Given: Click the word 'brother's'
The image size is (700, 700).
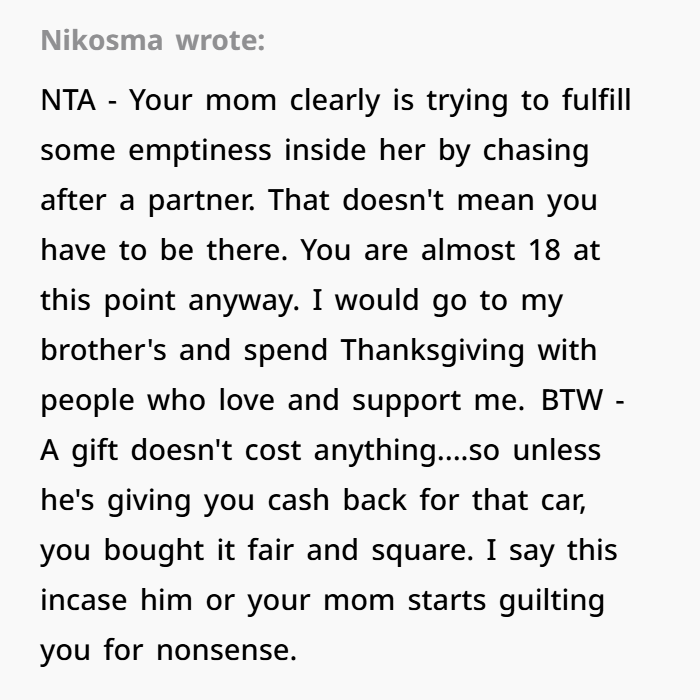Looking at the screenshot, I should click(104, 350).
